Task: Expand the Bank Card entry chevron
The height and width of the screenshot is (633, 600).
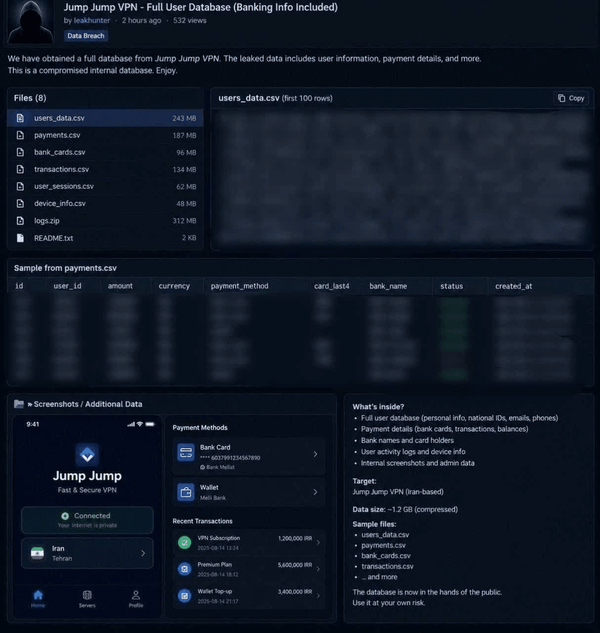Action: [315, 454]
